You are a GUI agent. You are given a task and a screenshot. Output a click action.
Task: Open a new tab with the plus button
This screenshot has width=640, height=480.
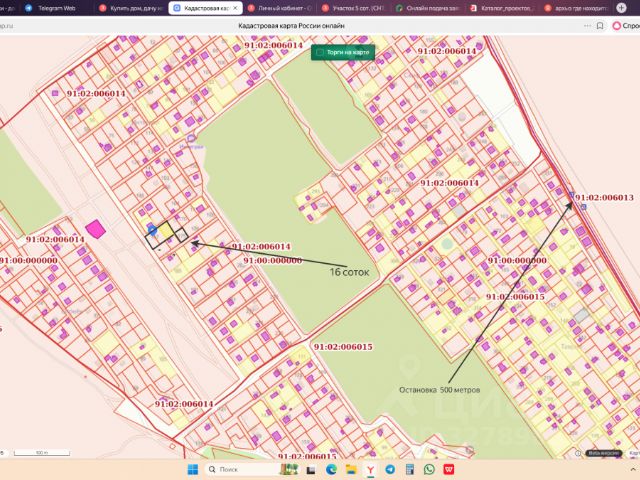[621, 8]
